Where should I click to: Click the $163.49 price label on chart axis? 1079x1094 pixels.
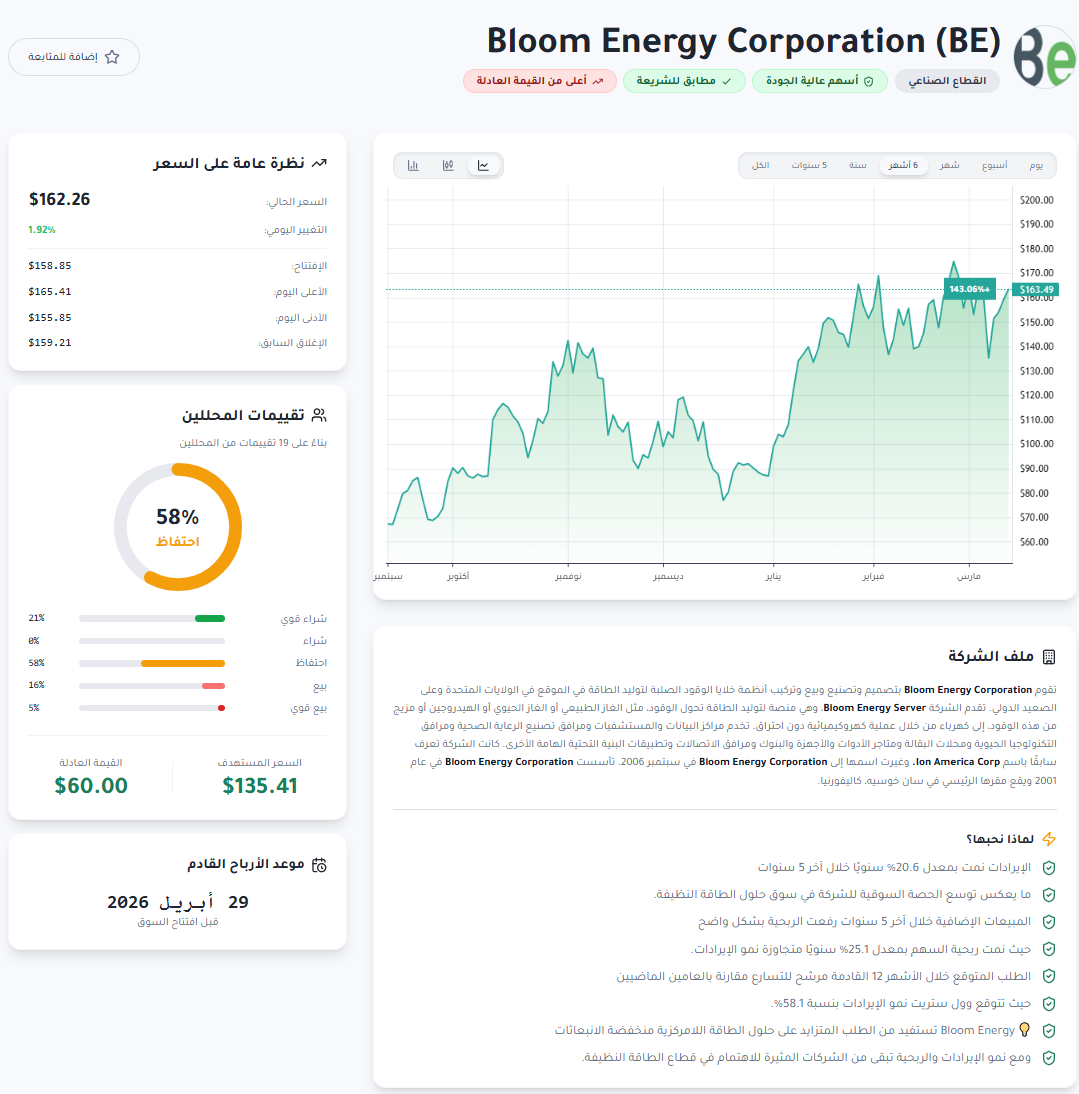coord(1036,290)
